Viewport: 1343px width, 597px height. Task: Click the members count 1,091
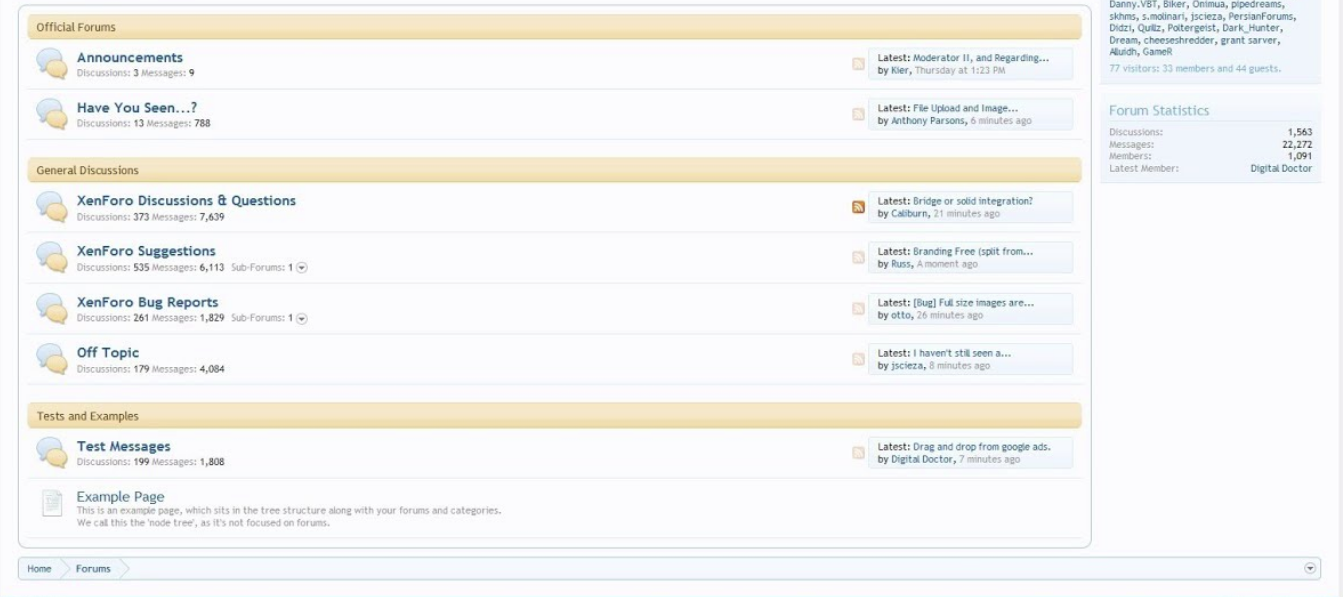(x=1300, y=156)
